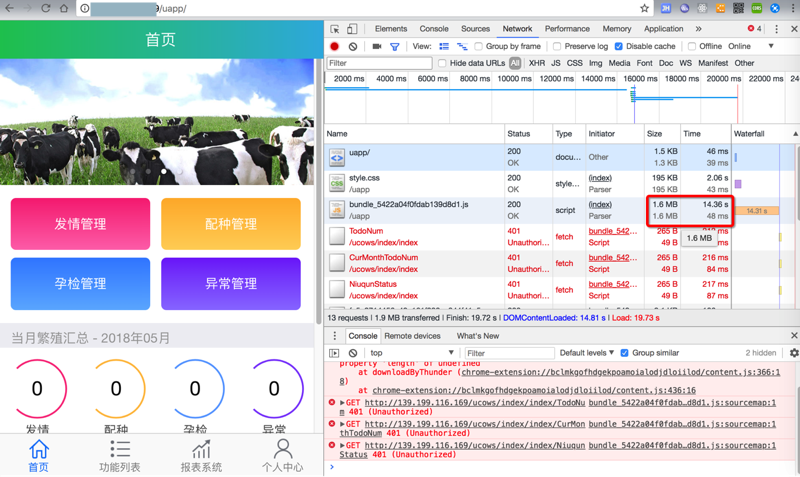Open 孕检管理 blue button

pos(81,284)
